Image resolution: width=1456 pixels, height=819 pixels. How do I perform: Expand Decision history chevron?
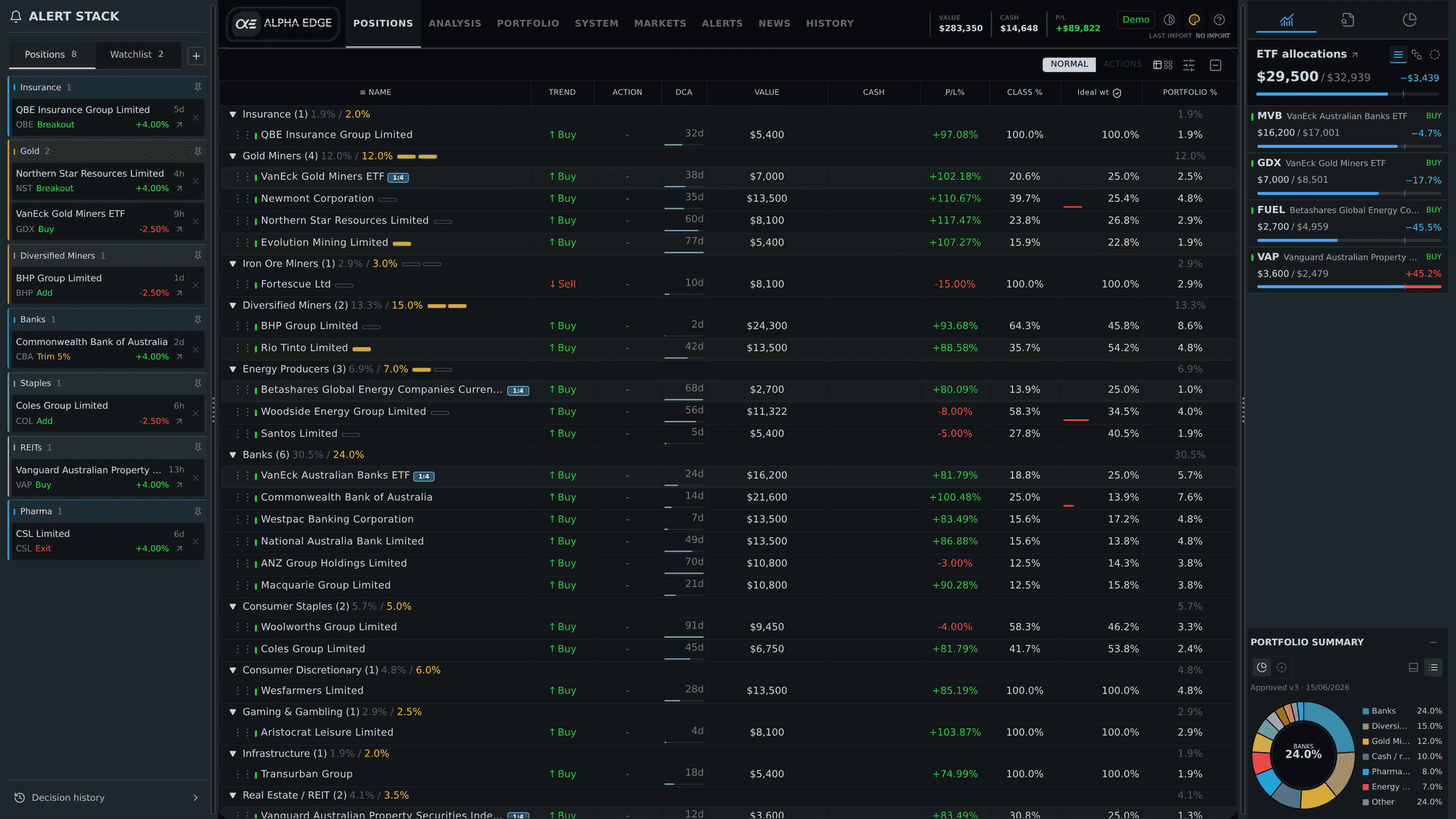[x=195, y=798]
